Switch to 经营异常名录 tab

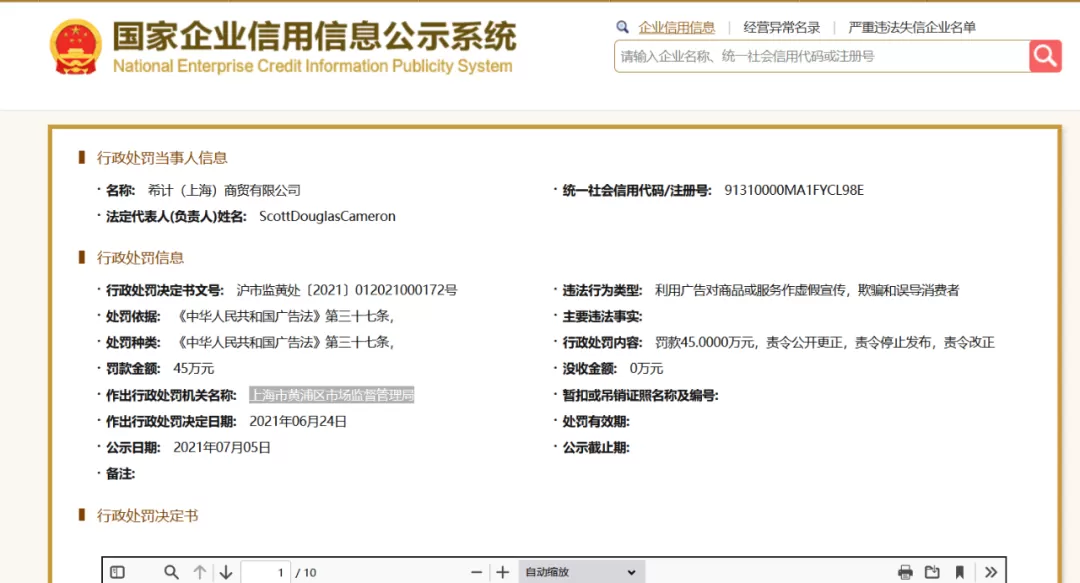click(782, 28)
